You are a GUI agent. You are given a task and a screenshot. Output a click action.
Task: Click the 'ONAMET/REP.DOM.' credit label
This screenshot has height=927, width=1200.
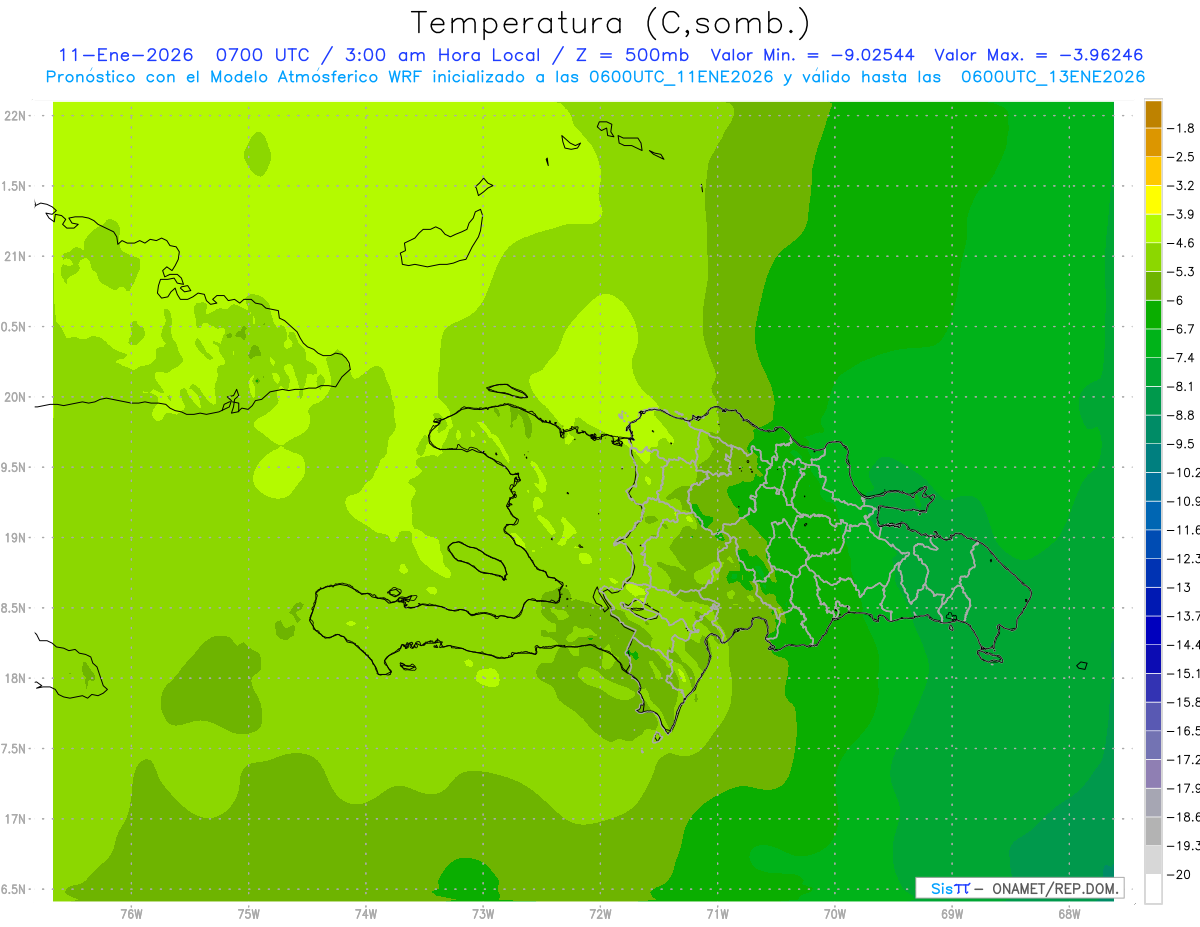point(1056,888)
